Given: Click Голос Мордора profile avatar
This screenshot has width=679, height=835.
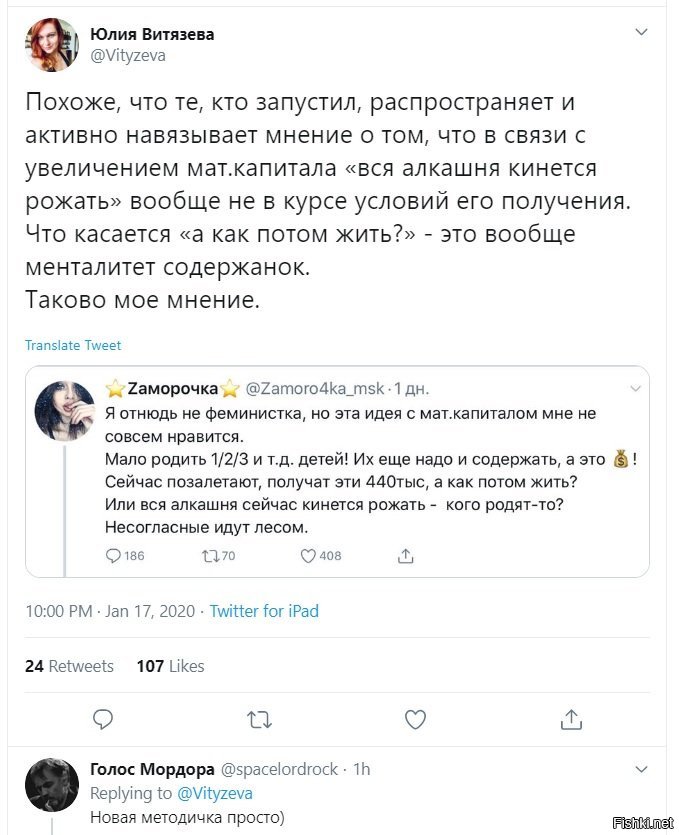Looking at the screenshot, I should 52,785.
